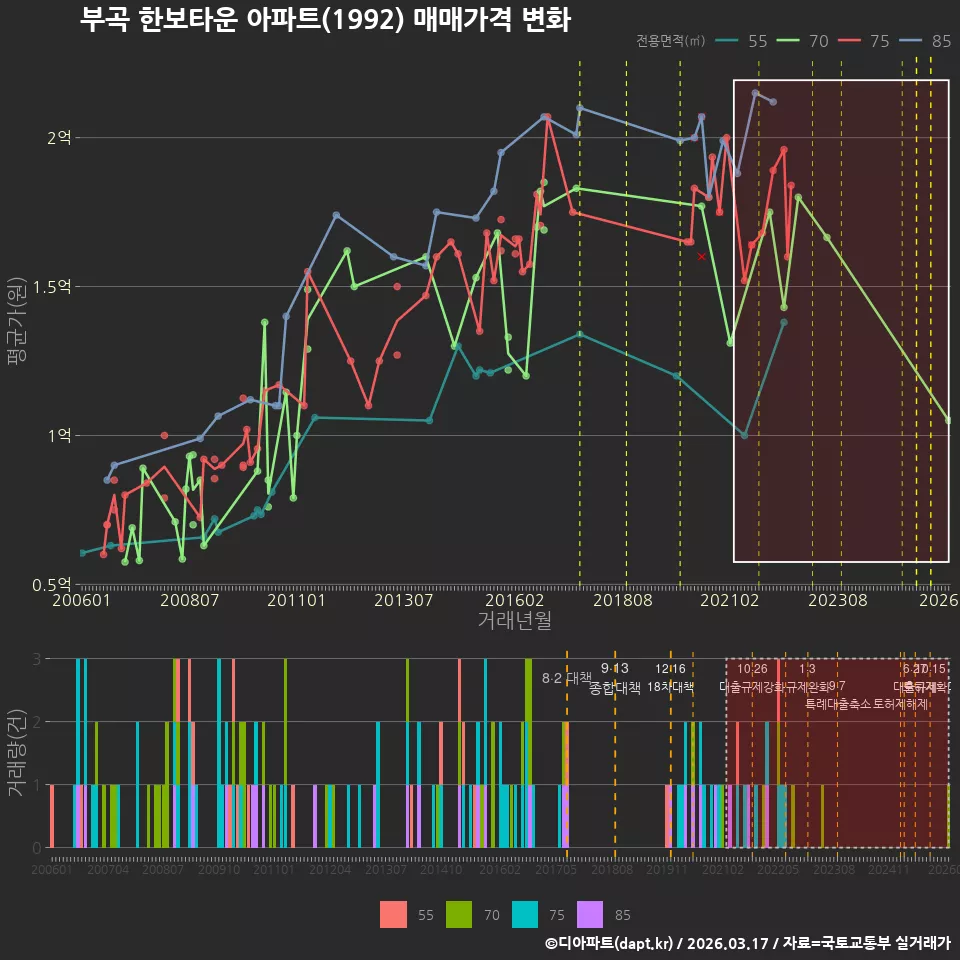Click the '8·2 대책' policy annotation

click(566, 678)
